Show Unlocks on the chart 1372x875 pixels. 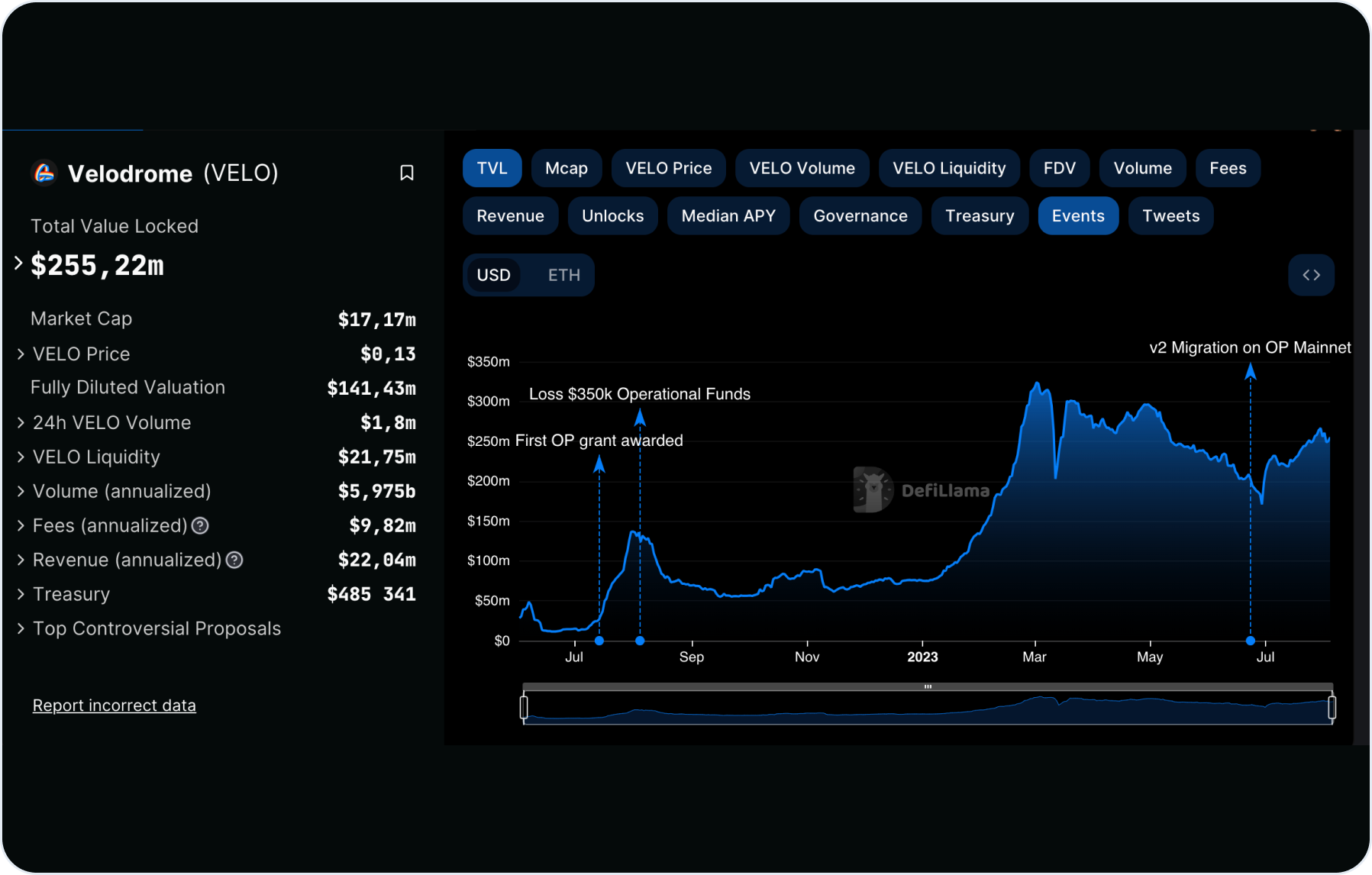(x=612, y=216)
